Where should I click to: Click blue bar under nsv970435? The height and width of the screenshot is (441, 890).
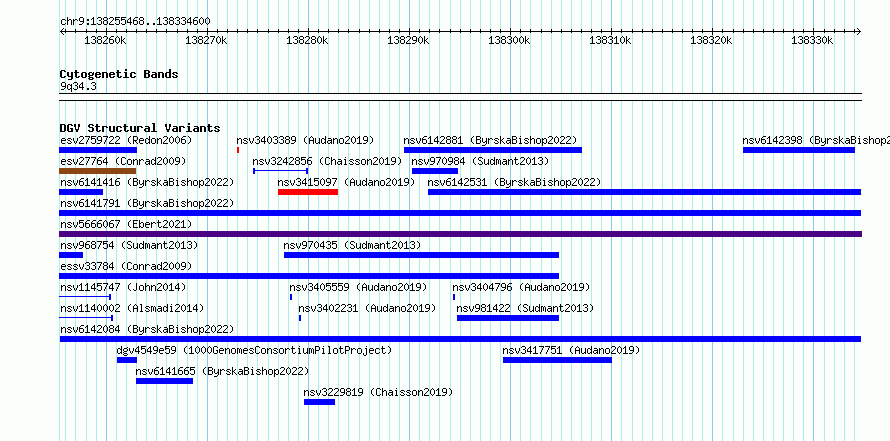tap(421, 255)
